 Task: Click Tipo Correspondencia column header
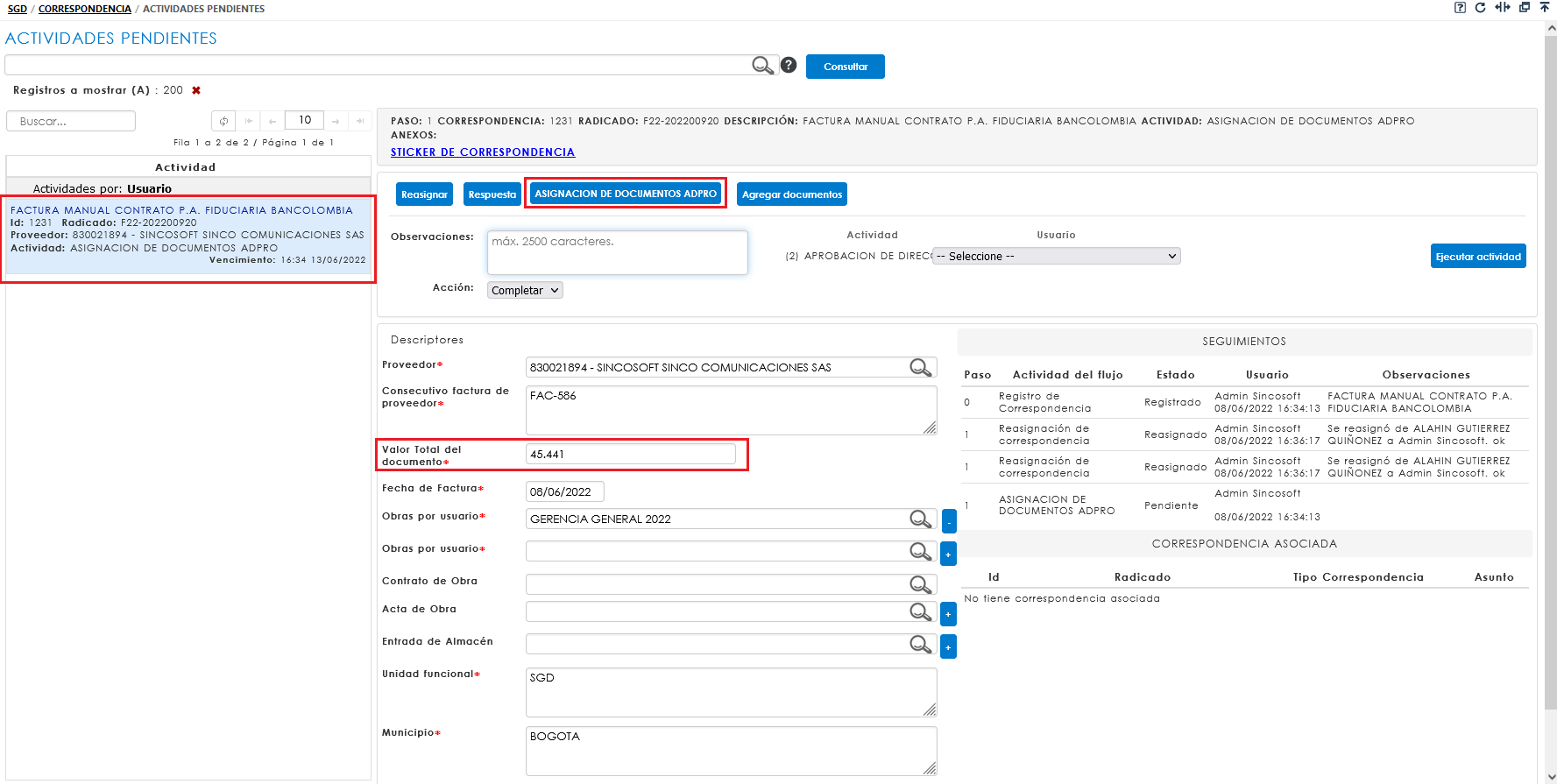click(x=1358, y=577)
